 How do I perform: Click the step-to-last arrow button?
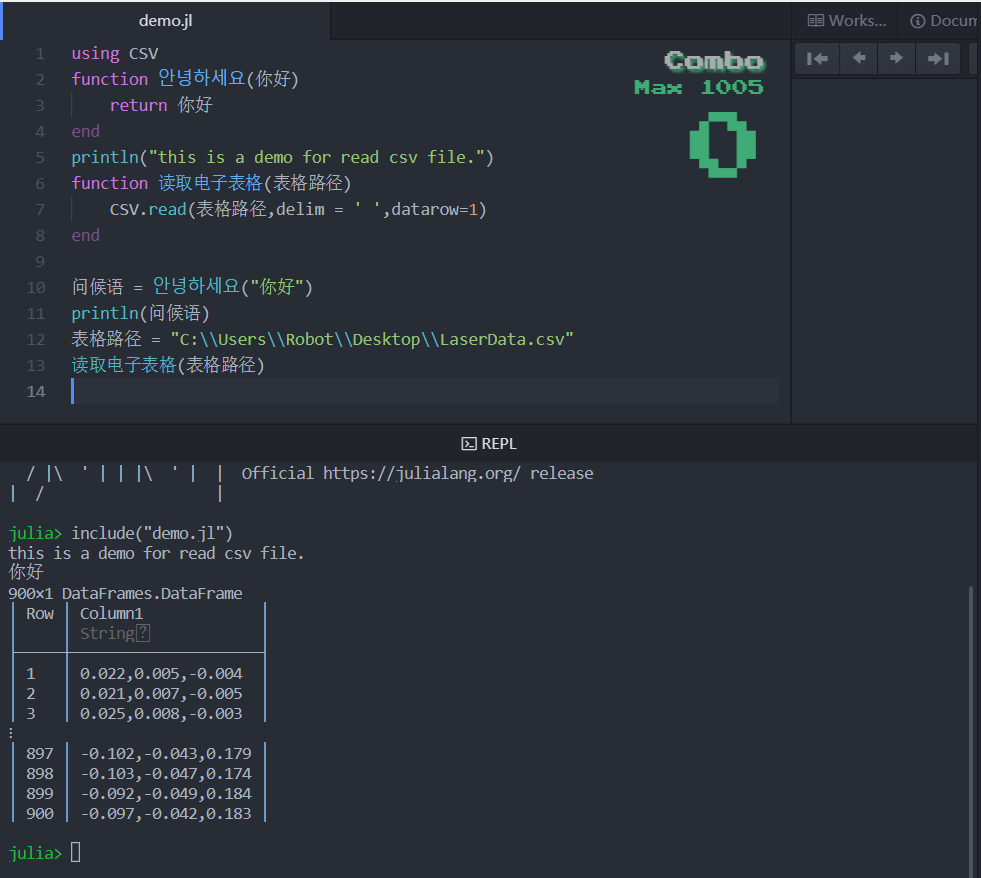coord(936,58)
